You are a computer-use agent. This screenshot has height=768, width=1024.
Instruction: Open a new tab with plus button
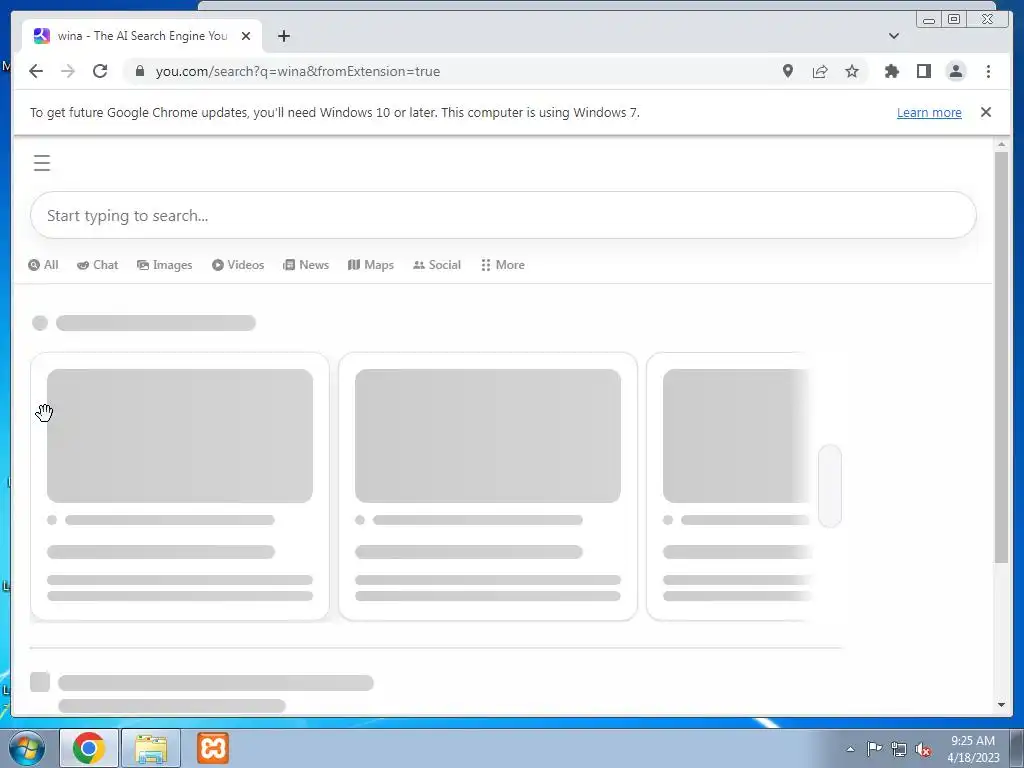click(x=283, y=36)
